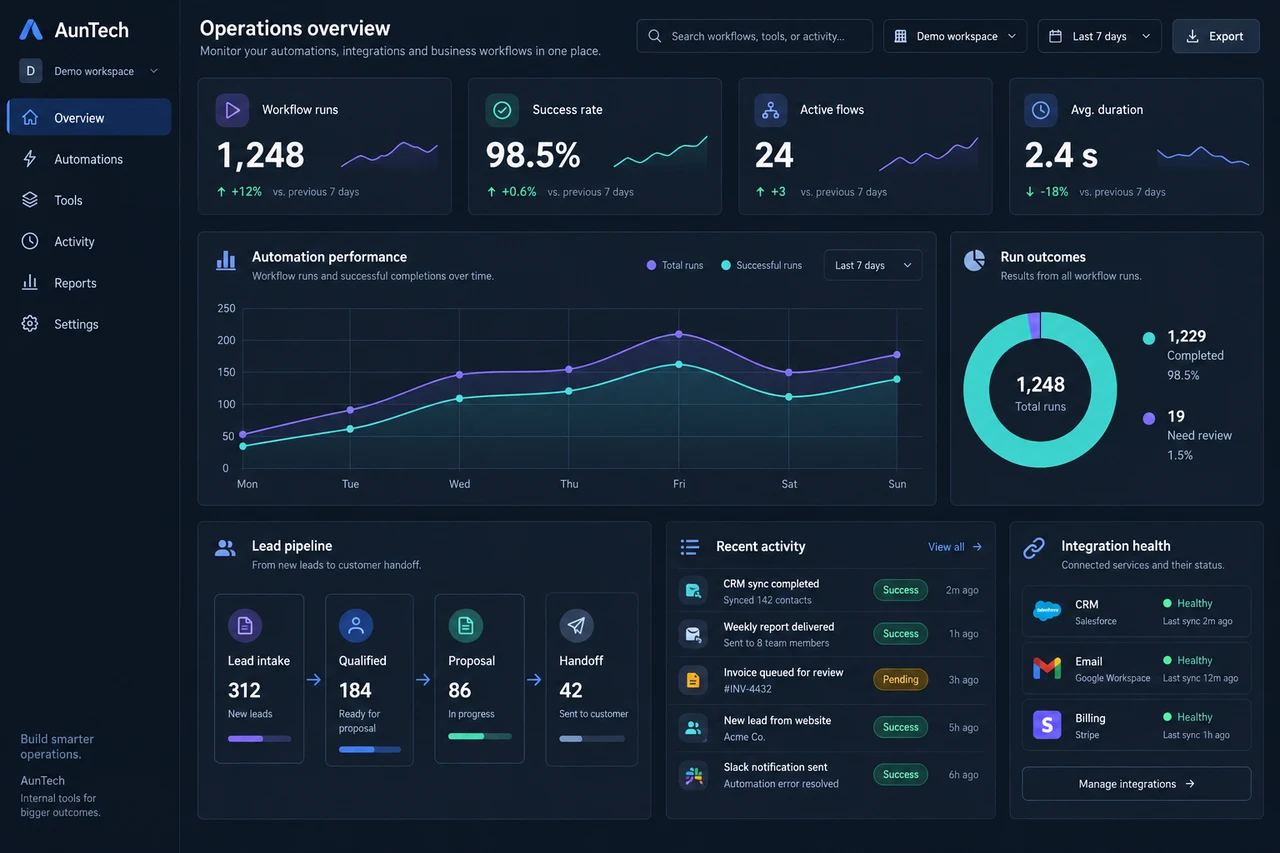Open the Email Google Workspace card
This screenshot has height=853, width=1280.
point(1136,668)
